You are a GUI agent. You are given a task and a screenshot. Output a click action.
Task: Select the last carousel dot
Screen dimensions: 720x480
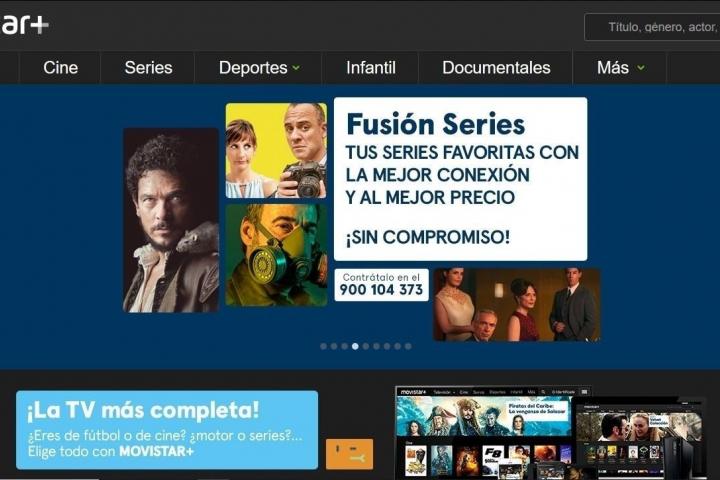point(408,346)
